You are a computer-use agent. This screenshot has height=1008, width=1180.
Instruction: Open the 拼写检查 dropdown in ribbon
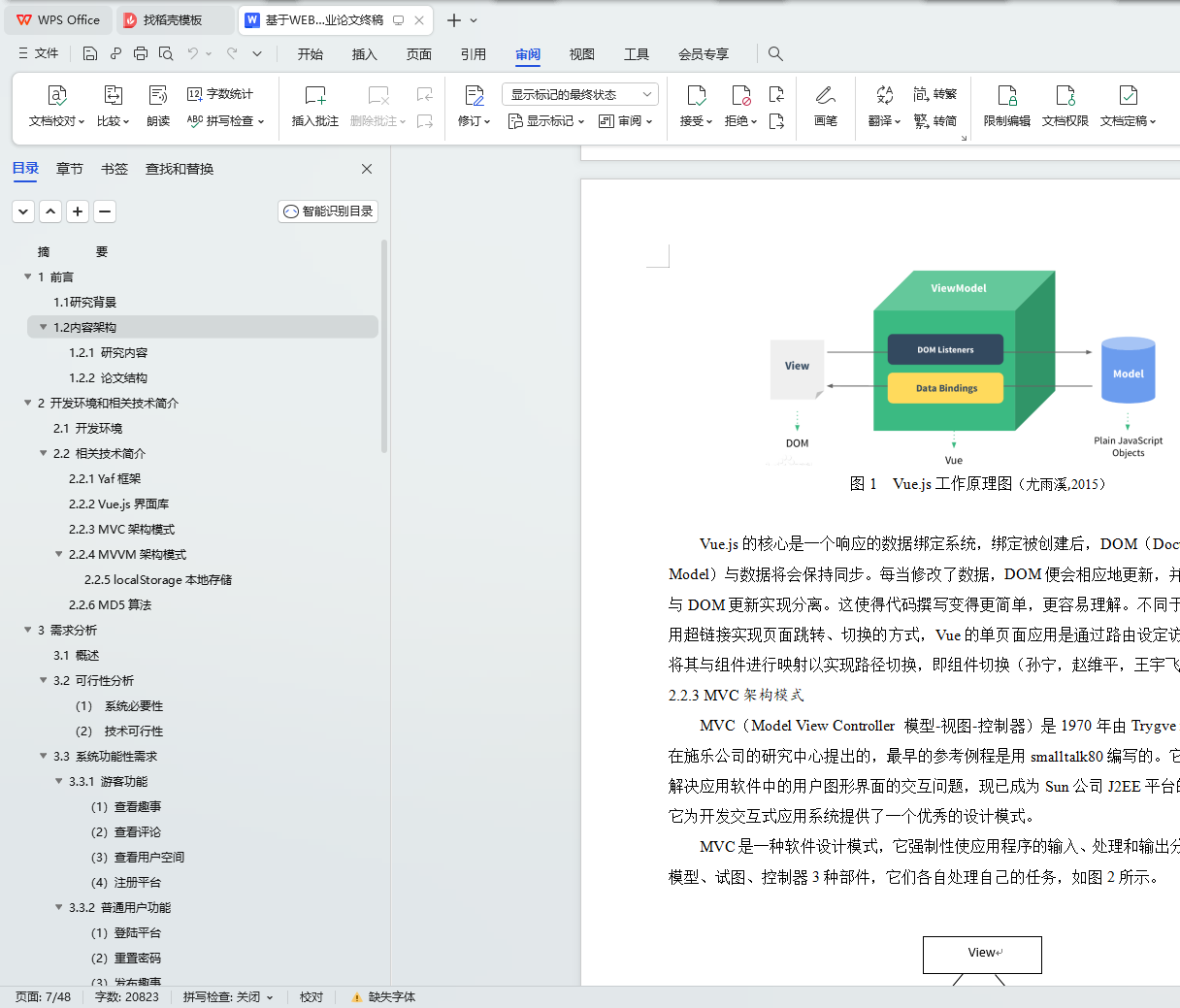pyautogui.click(x=225, y=121)
